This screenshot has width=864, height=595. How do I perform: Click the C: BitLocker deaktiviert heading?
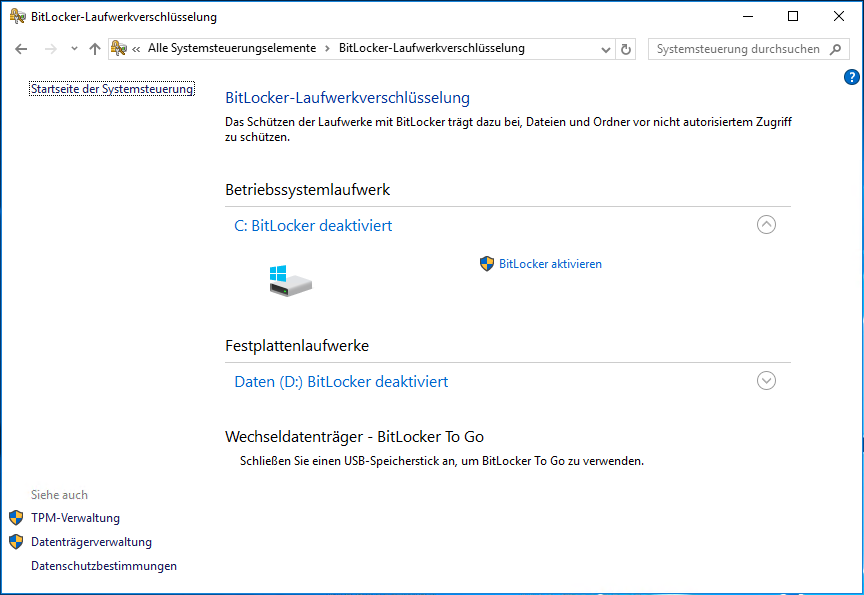(313, 225)
